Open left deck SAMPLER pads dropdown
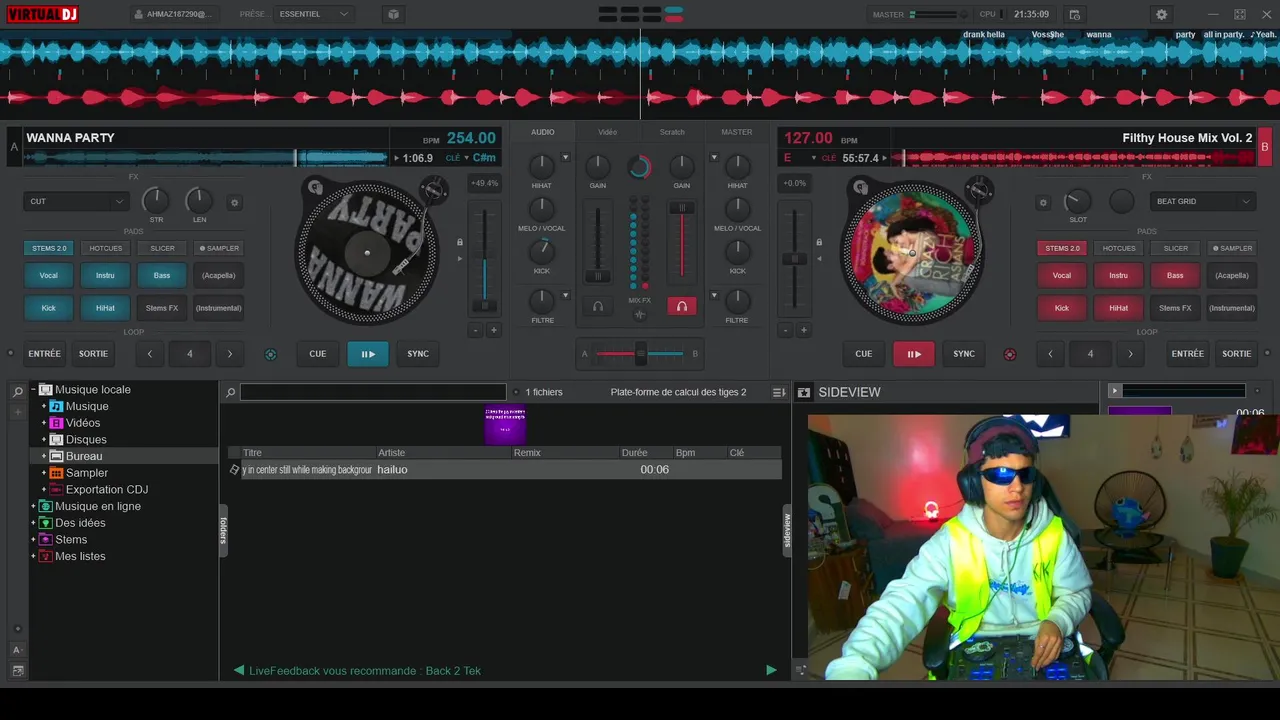The height and width of the screenshot is (720, 1280). point(219,248)
